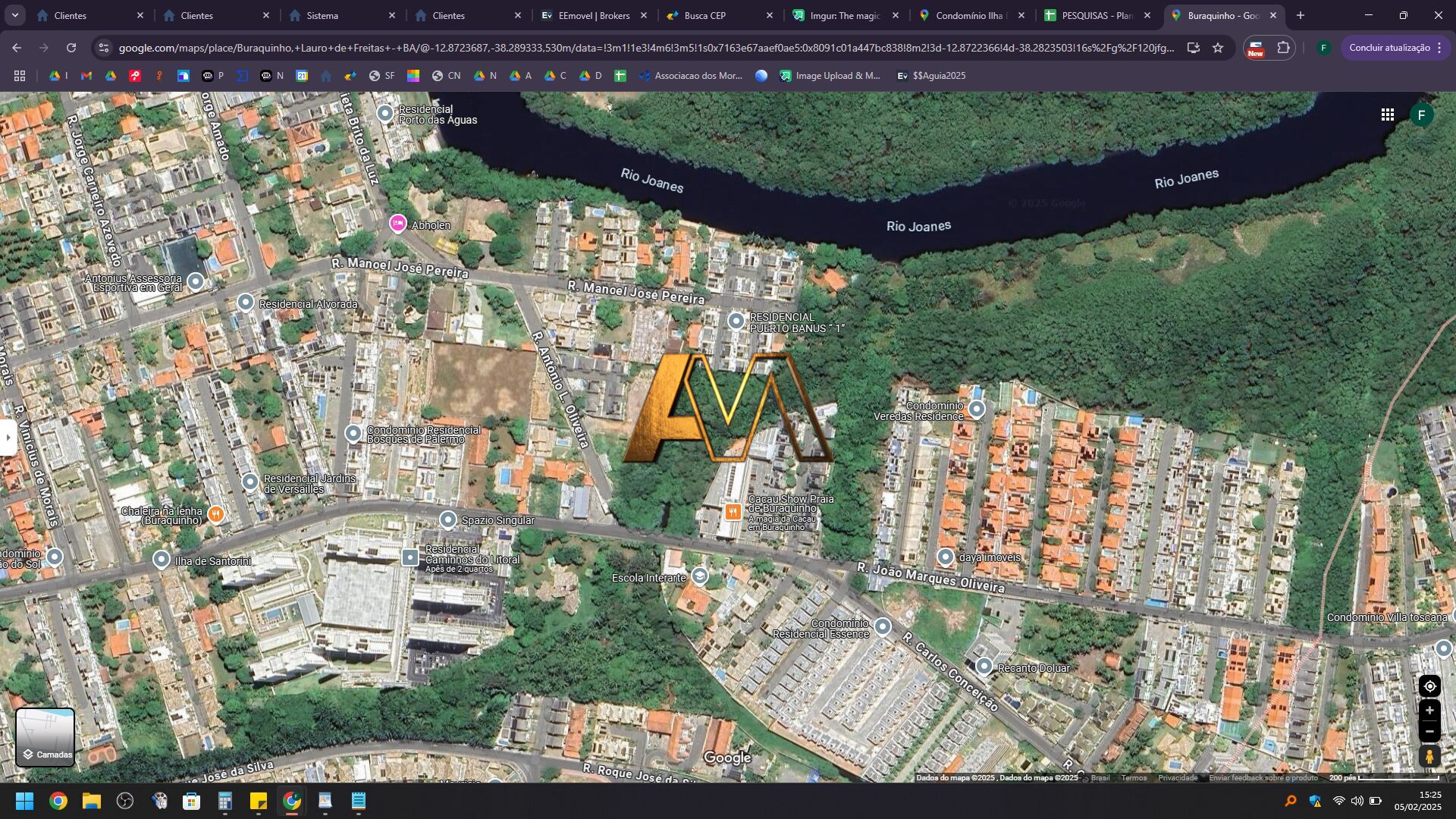The width and height of the screenshot is (1456, 819).
Task: Open the Extensions puzzle icon
Action: (1283, 48)
